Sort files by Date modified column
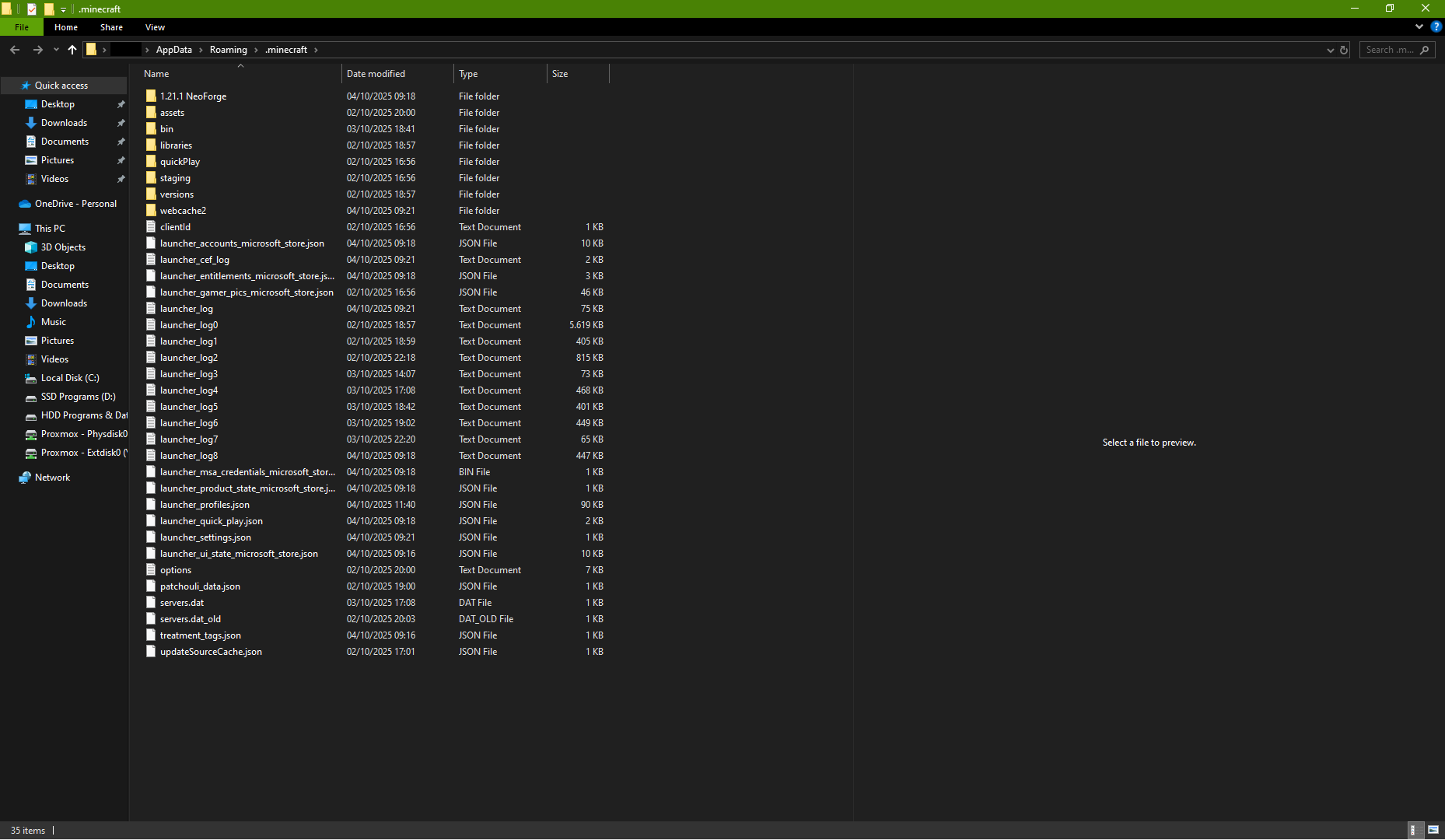The image size is (1445, 840). (x=376, y=74)
